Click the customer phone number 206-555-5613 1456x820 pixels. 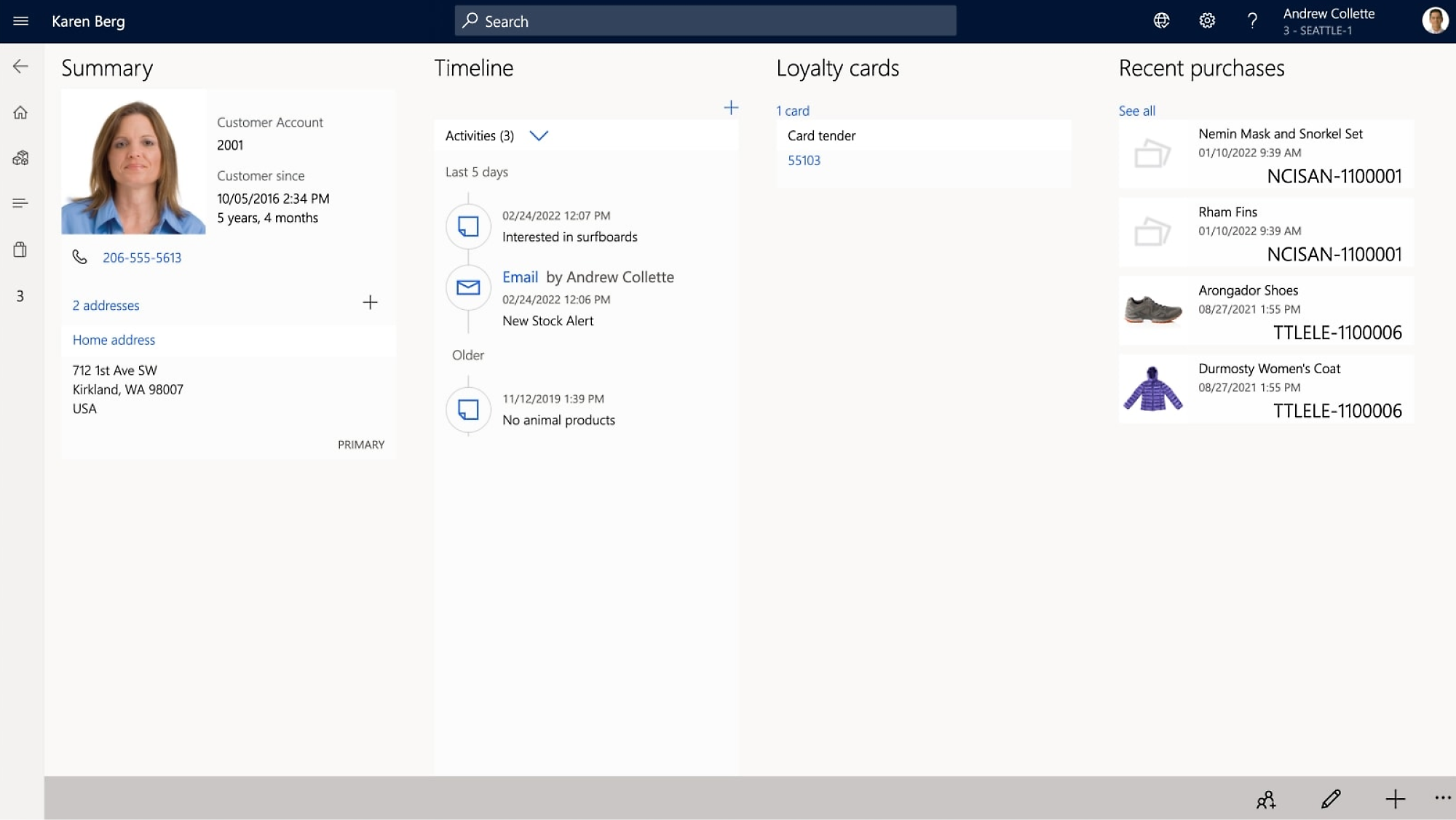[141, 257]
